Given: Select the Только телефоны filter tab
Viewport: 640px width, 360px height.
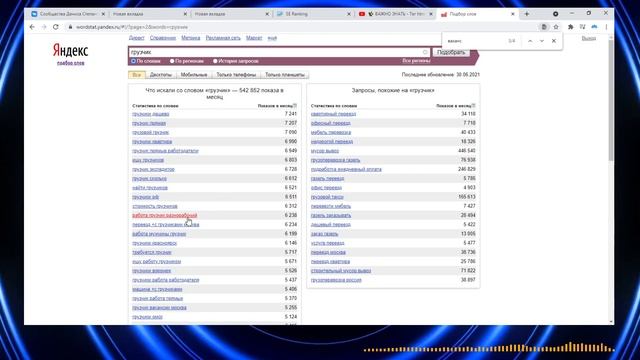Looking at the screenshot, I should click(x=236, y=75).
